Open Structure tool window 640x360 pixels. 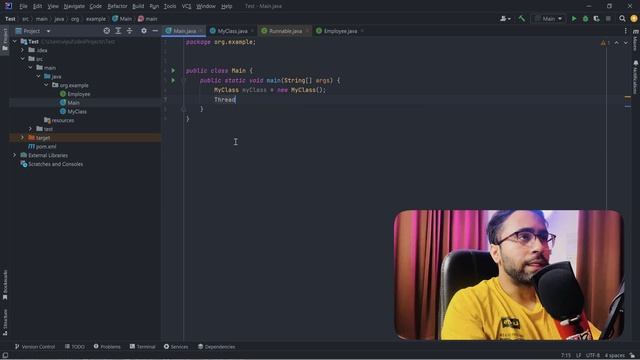(5, 322)
